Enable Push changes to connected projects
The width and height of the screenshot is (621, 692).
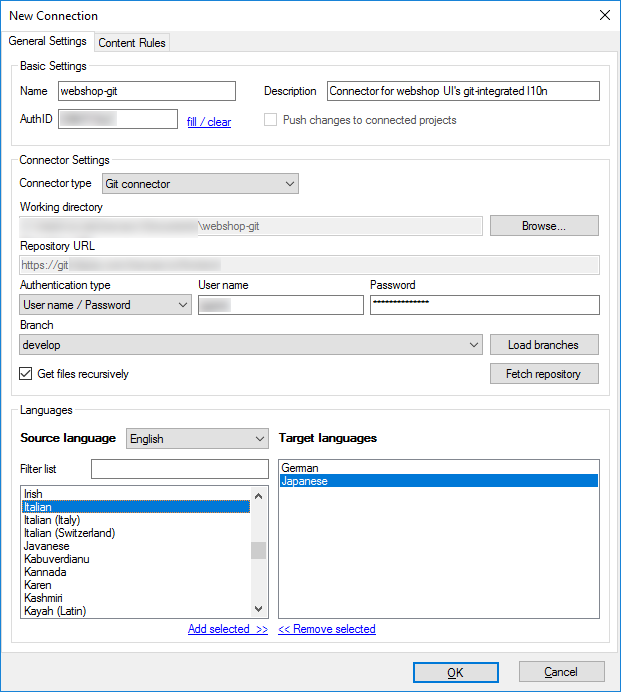coord(271,120)
